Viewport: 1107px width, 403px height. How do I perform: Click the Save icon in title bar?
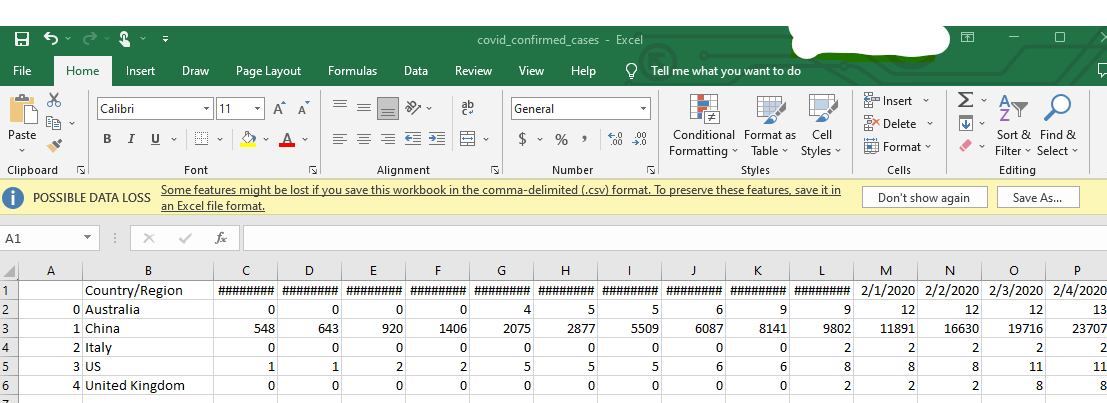[22, 39]
